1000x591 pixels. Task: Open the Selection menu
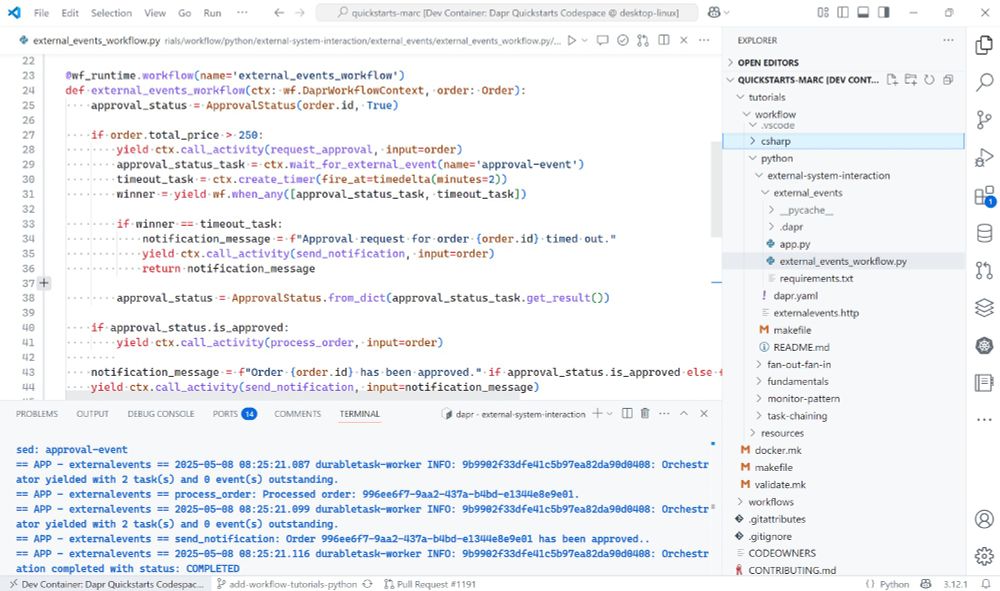click(x=111, y=13)
